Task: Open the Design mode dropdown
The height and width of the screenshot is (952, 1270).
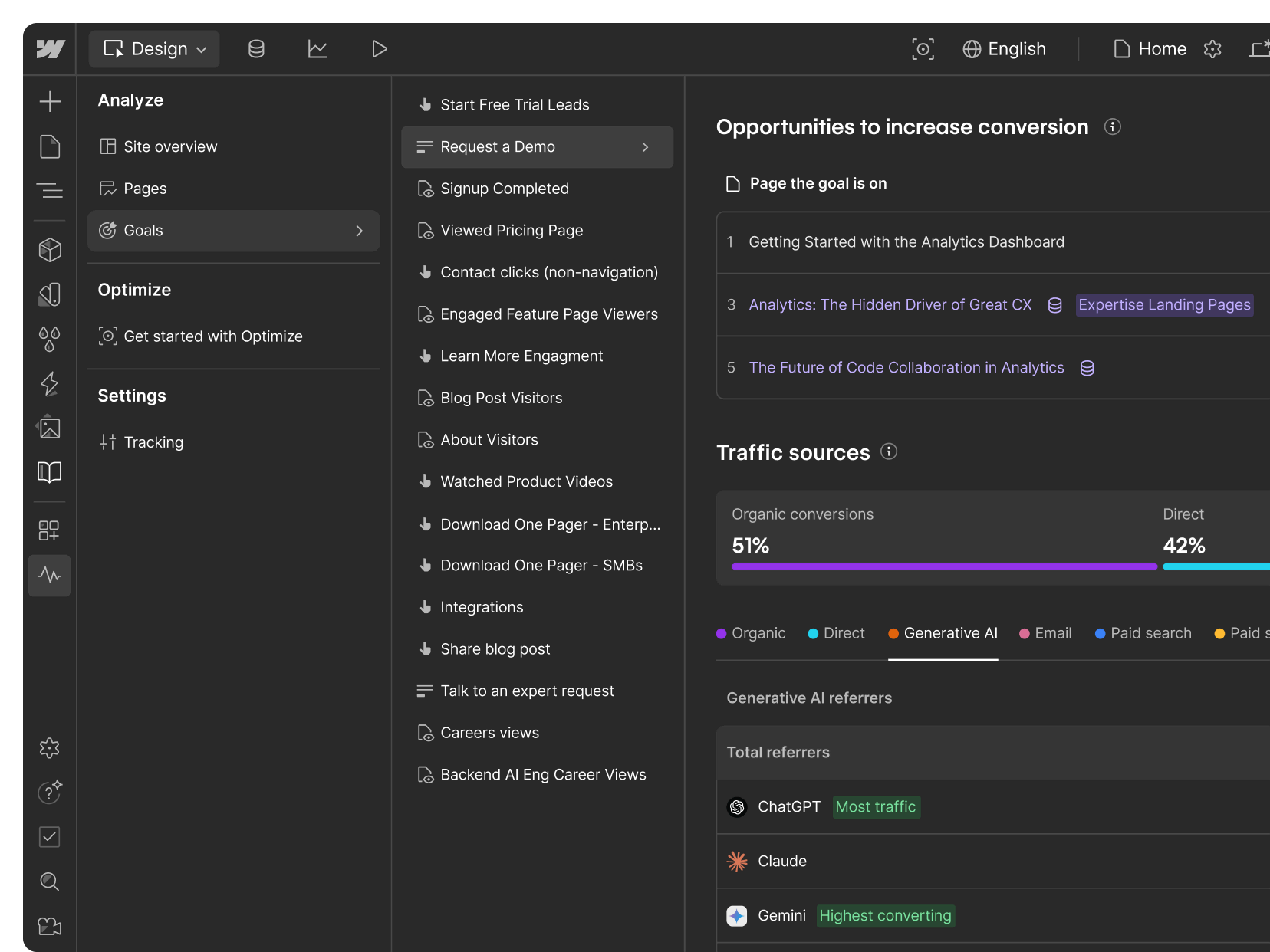Action: click(x=155, y=49)
